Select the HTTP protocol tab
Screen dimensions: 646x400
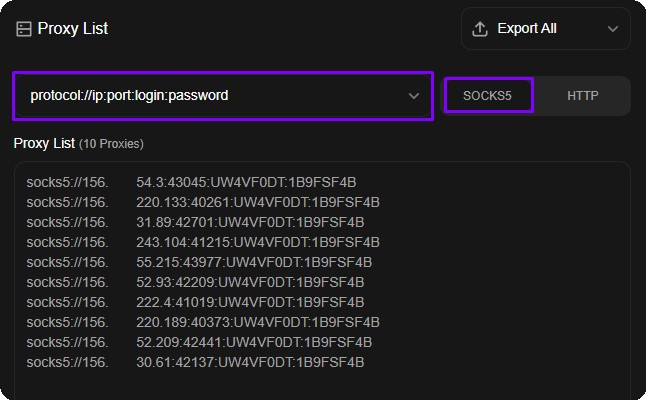point(582,96)
